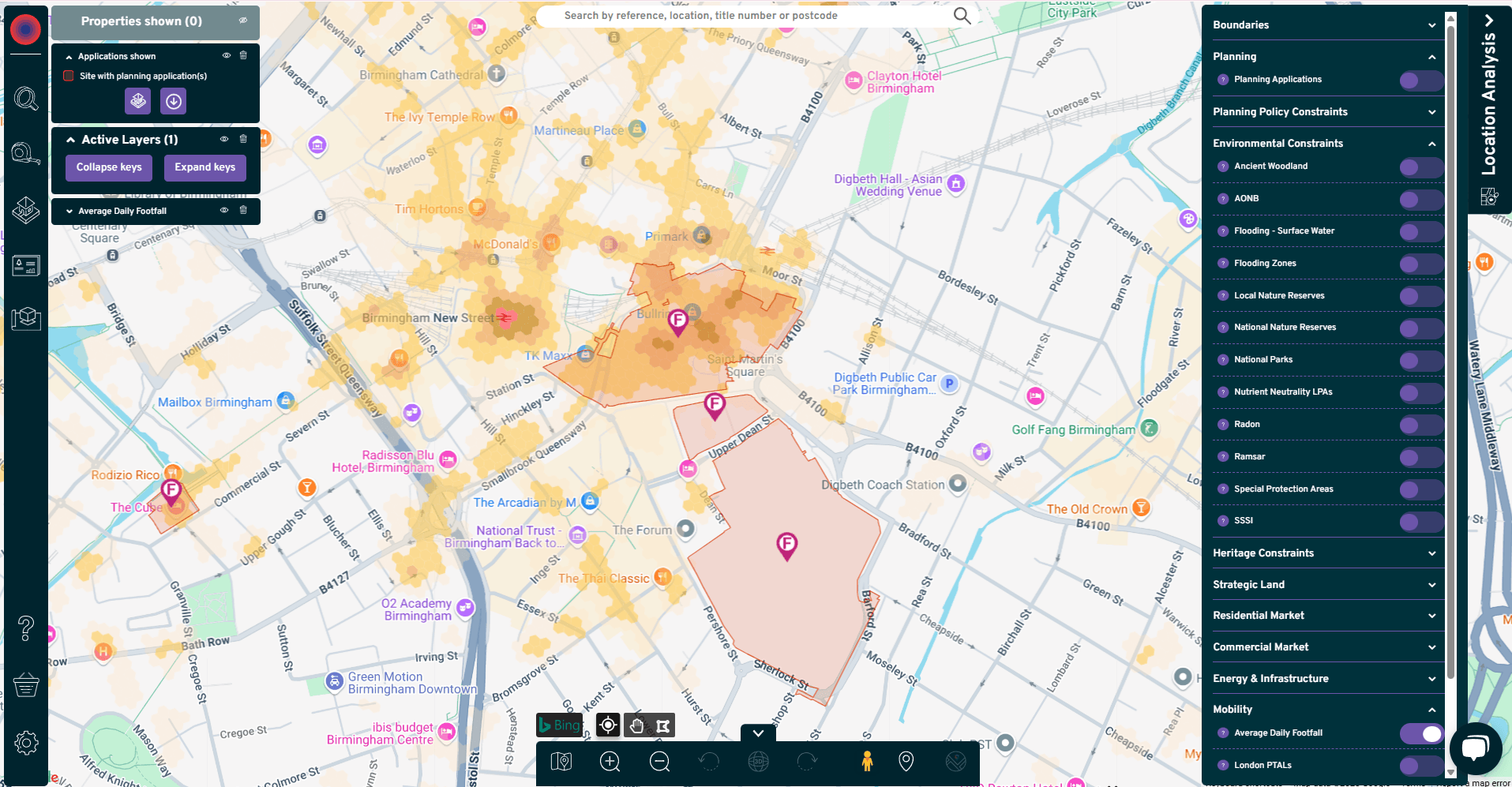Tick the Site with planning application(s) checkbox
1512x787 pixels.
(x=69, y=76)
